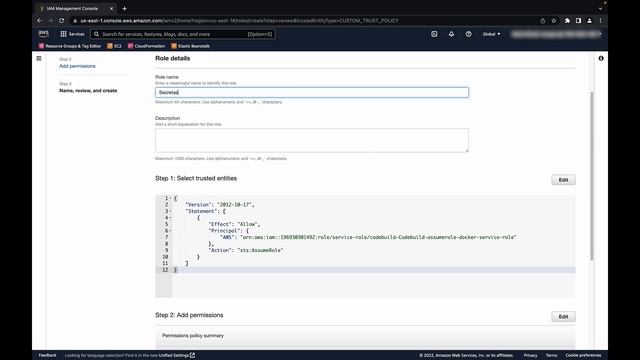The image size is (640, 360).
Task: Open the Elastic Beanstalk shortcut
Action: [191, 46]
